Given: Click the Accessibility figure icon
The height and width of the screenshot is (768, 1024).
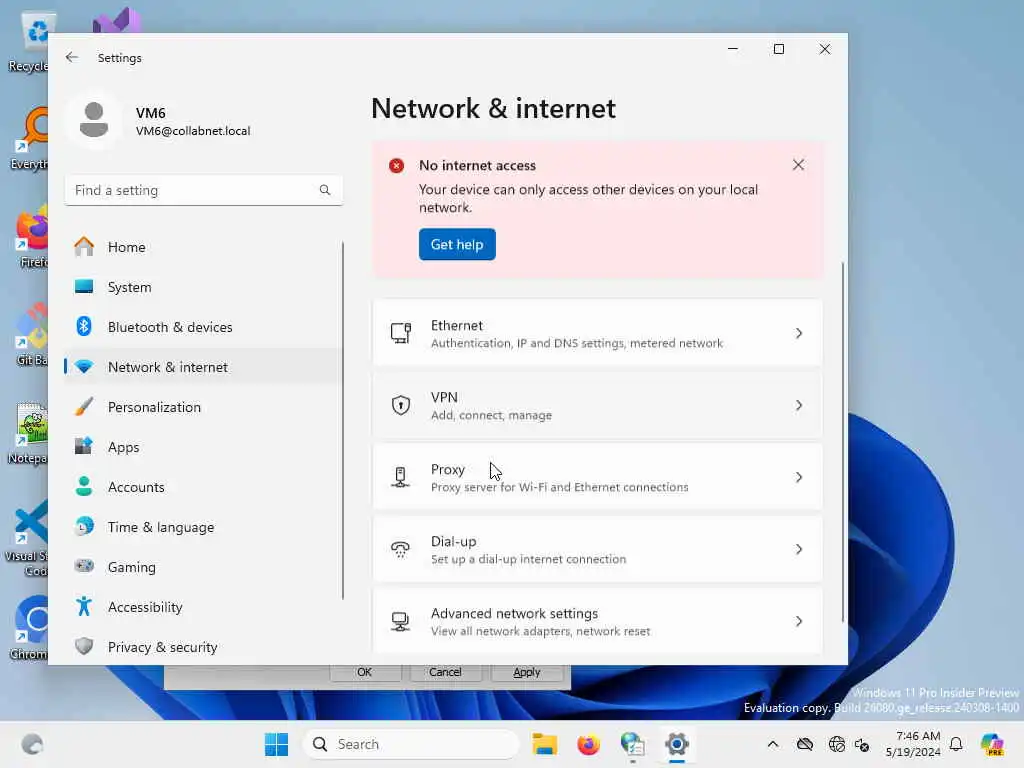Looking at the screenshot, I should pyautogui.click(x=84, y=607).
